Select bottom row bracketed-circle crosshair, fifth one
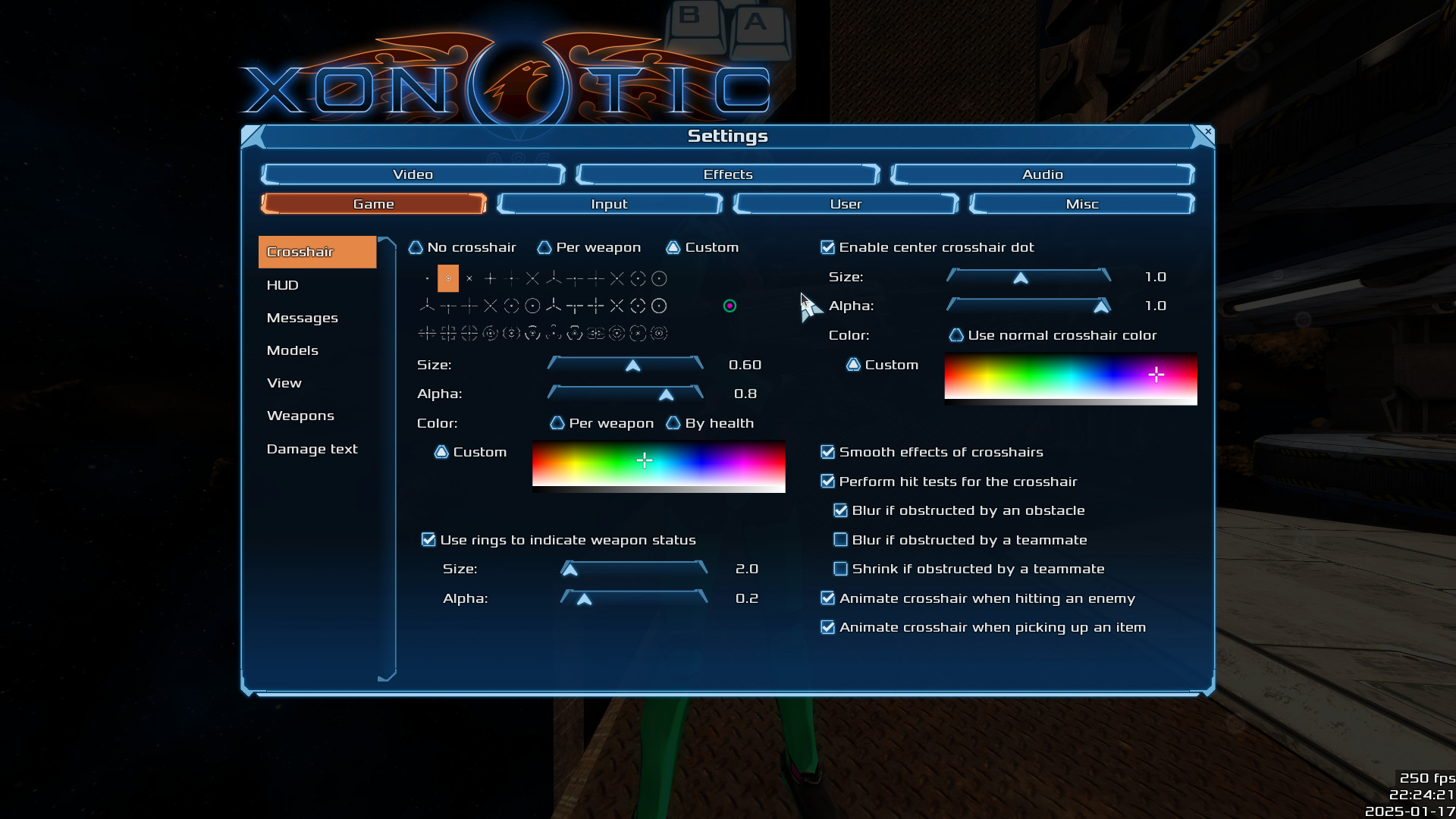 (x=512, y=333)
